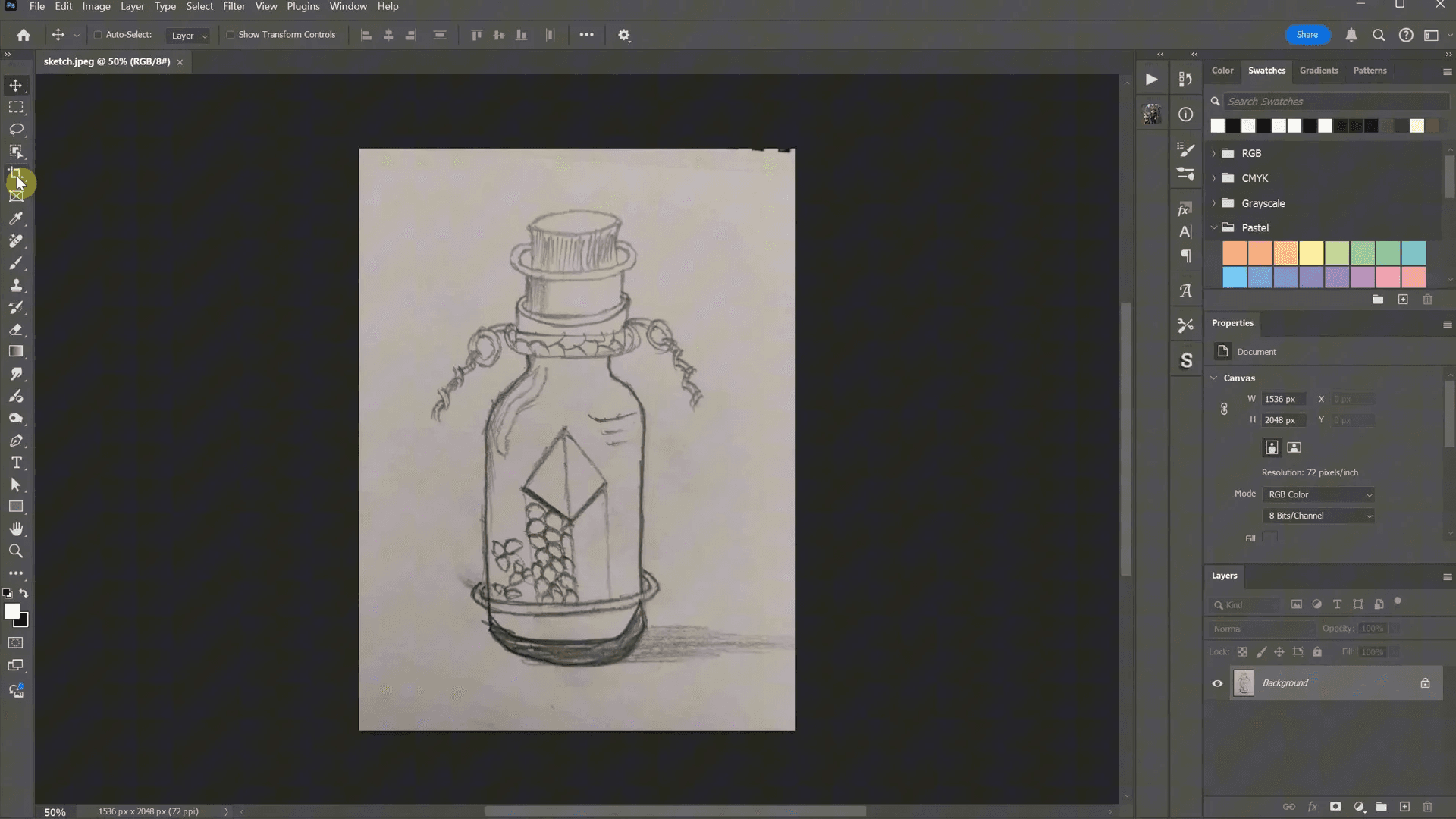Open notifications bell icon
The height and width of the screenshot is (819, 1456).
1351,35
